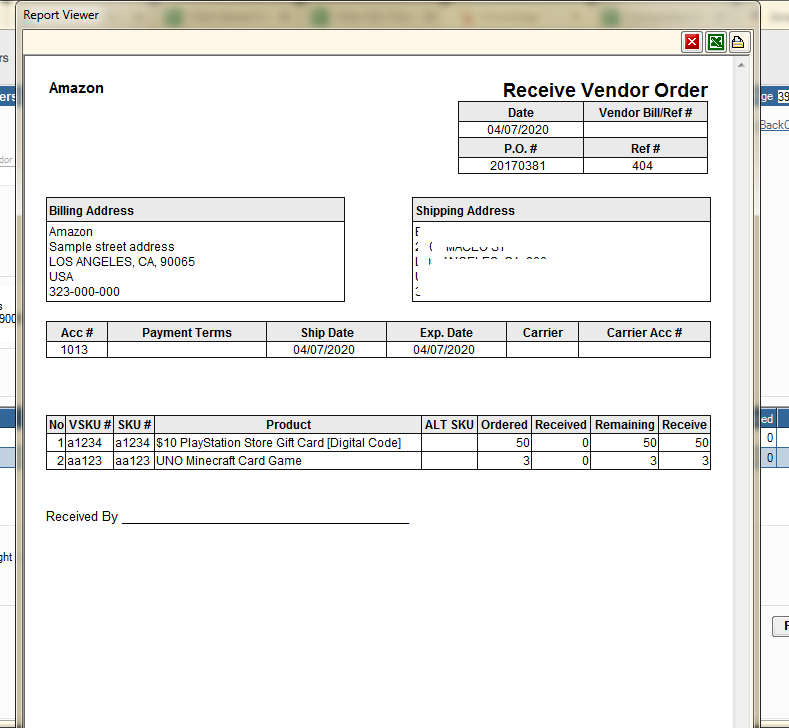The image size is (789, 728).
Task: Export the report to Excel
Action: (716, 42)
